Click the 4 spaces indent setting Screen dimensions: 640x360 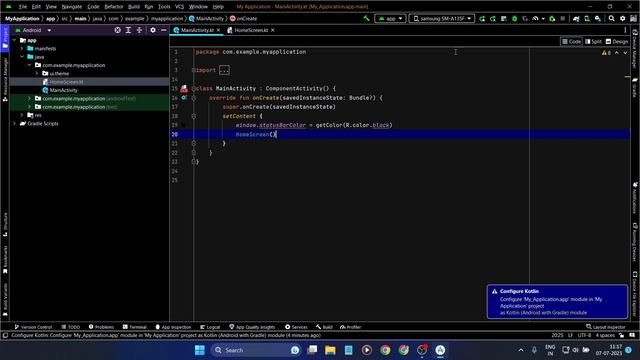pyautogui.click(x=605, y=336)
